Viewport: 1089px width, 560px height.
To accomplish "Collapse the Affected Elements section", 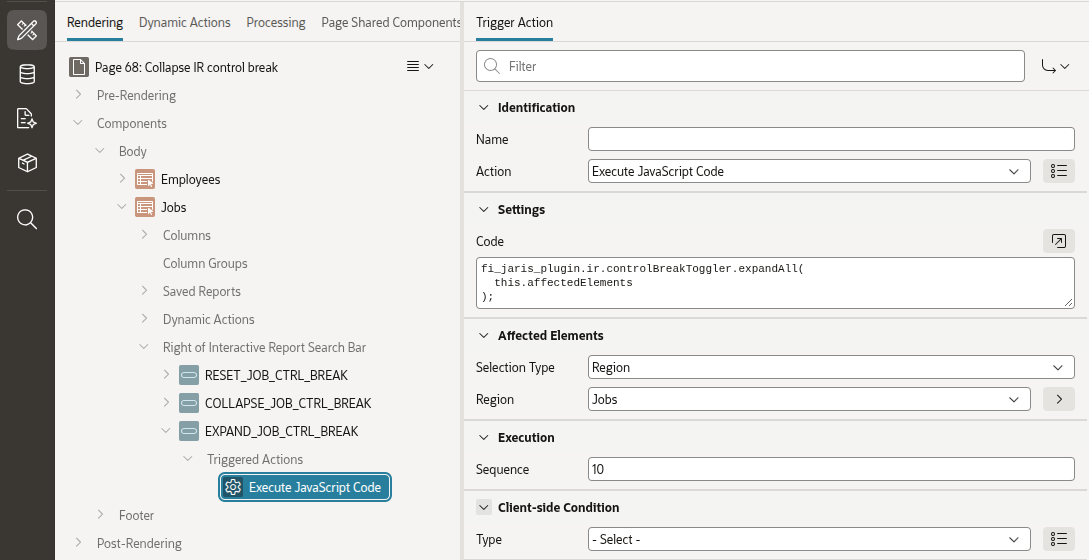I will tap(484, 336).
